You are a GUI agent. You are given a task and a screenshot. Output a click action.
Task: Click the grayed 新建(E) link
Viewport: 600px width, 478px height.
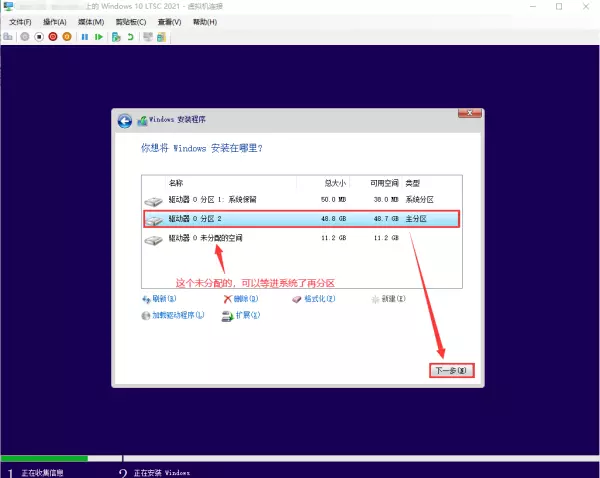[x=393, y=299]
